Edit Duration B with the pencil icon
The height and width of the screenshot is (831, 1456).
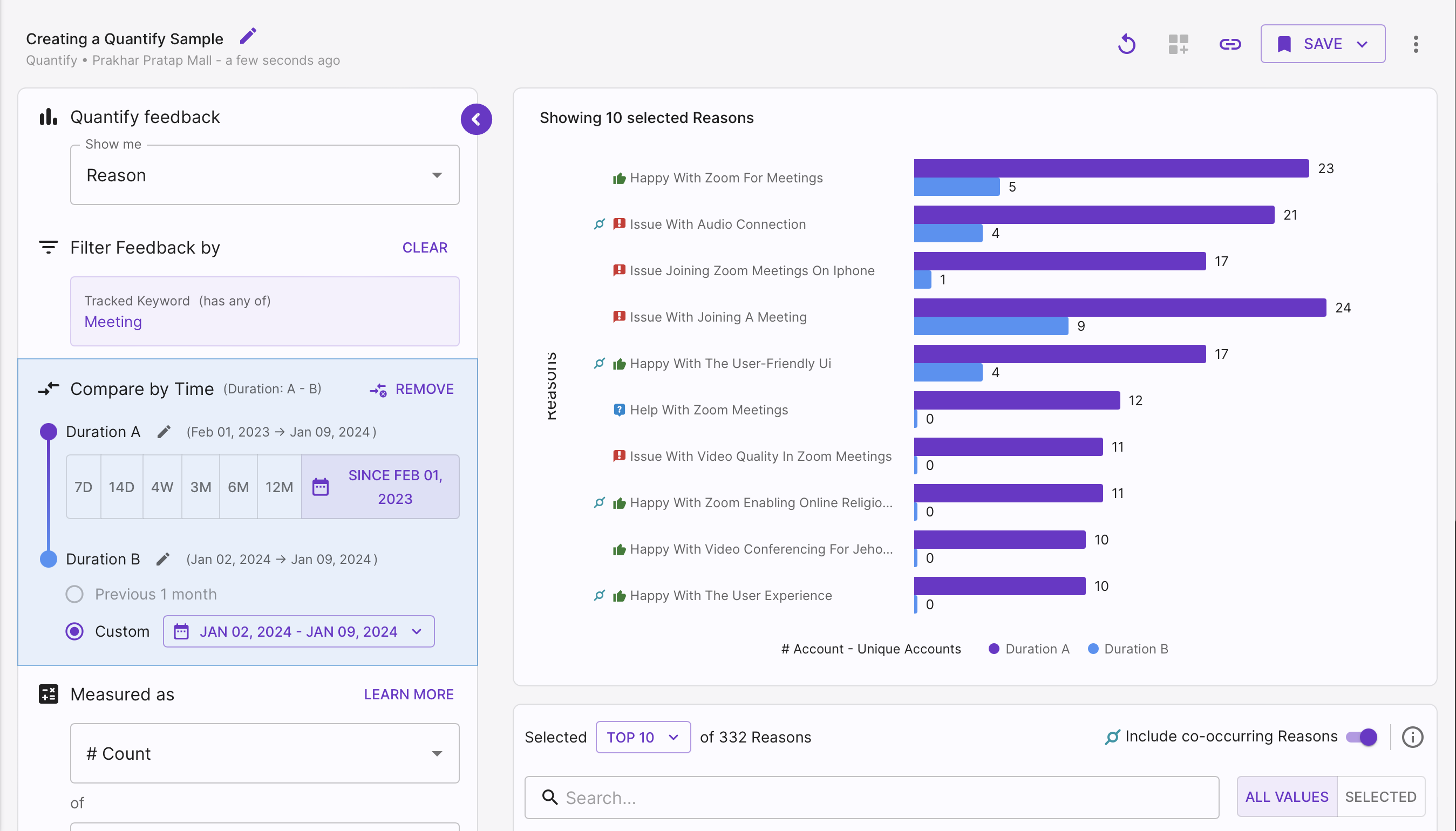point(162,560)
